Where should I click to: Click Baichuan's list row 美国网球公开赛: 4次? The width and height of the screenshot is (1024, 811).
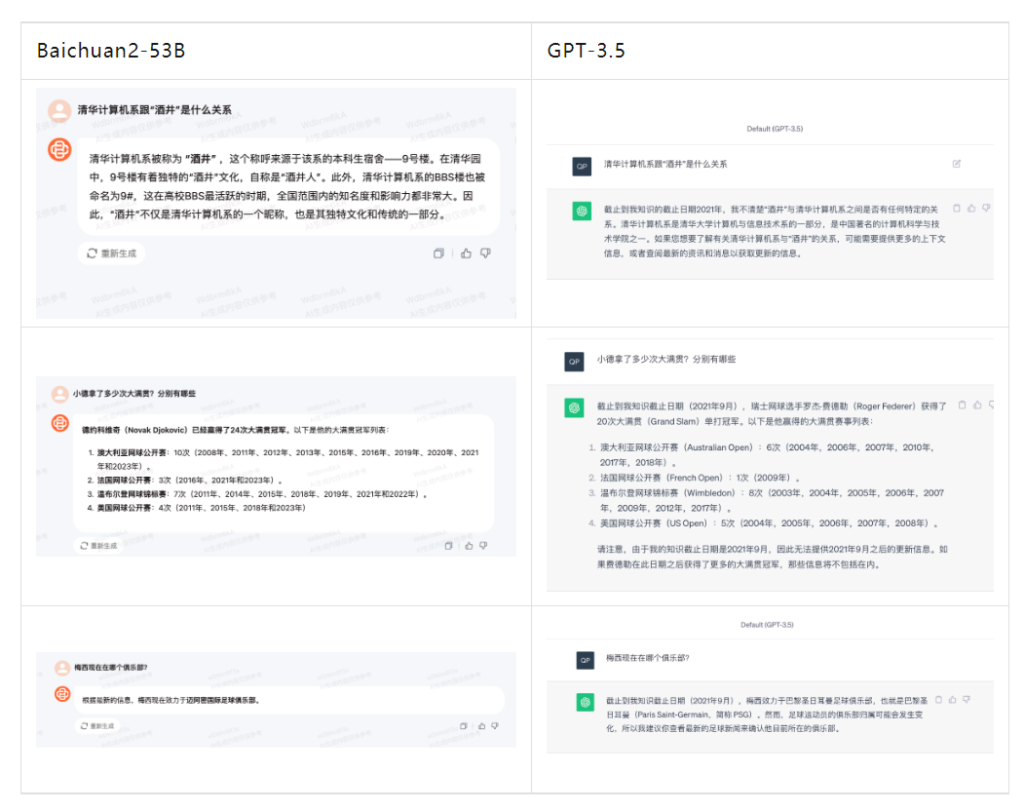(x=197, y=508)
